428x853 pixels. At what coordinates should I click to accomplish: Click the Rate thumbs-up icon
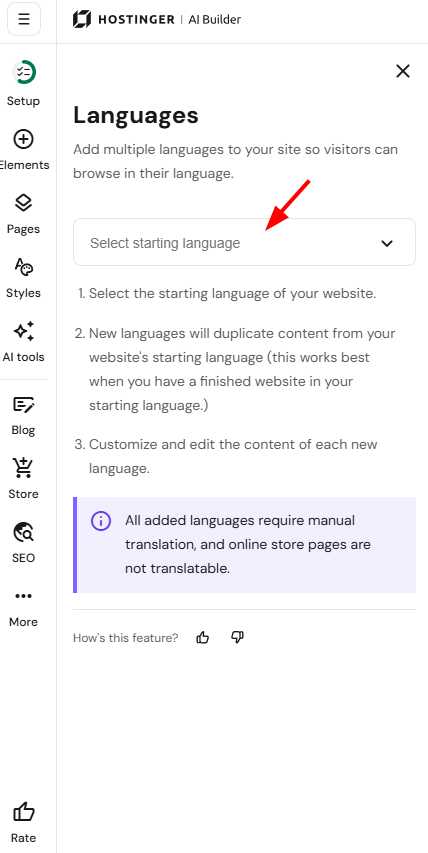pos(23,813)
